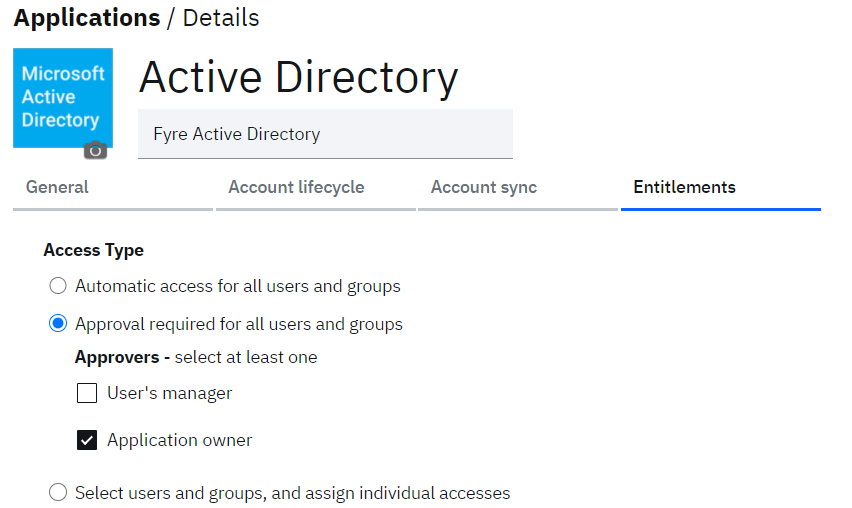The width and height of the screenshot is (852, 508).
Task: Click the Details breadcrumb text
Action: coord(221,18)
